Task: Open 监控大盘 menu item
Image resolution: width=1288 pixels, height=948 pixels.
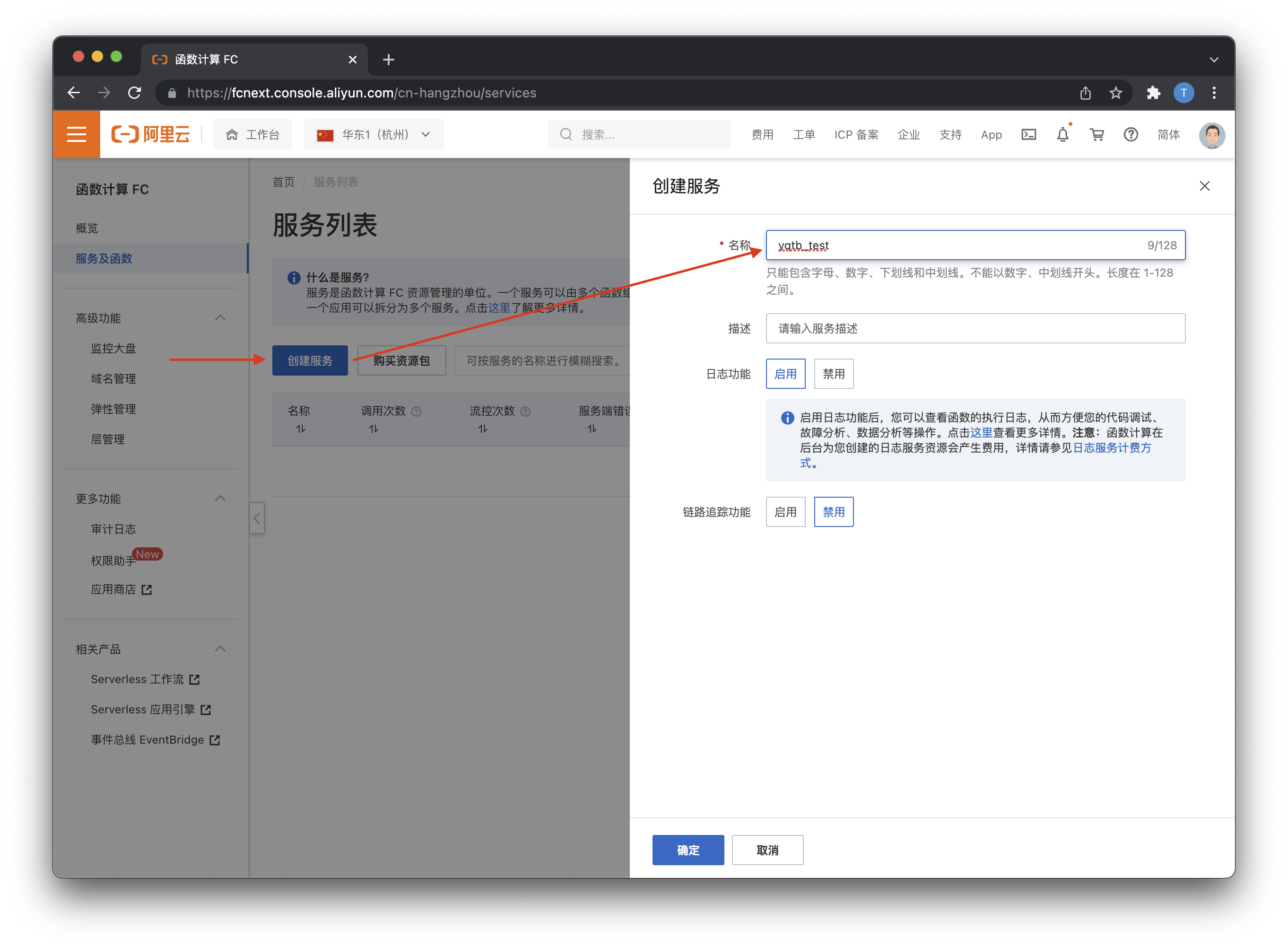Action: point(113,348)
